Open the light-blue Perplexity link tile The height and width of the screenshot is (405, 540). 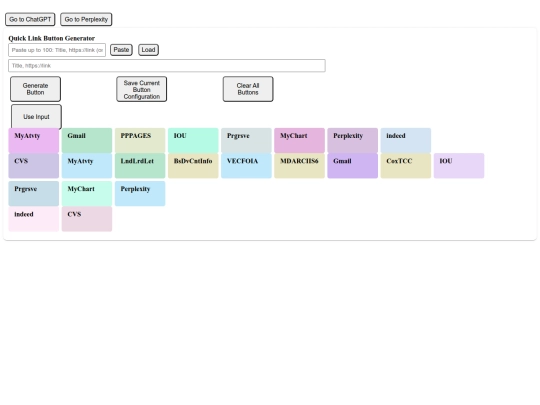(x=140, y=194)
